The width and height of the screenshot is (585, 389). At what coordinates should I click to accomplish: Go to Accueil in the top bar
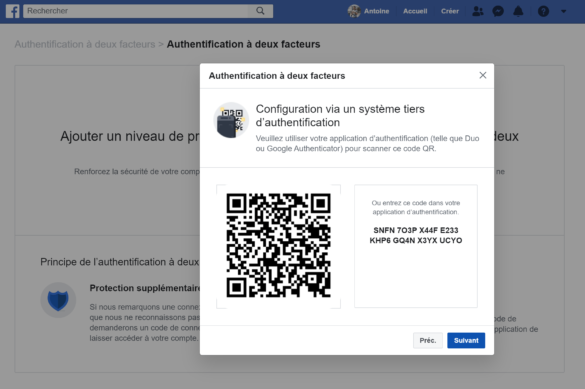point(415,11)
